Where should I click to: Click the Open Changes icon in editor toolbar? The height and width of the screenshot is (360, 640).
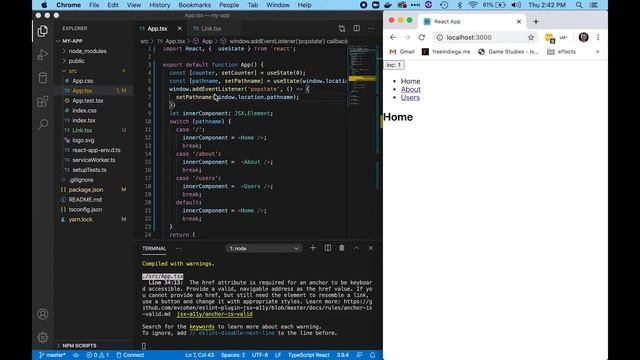[342, 29]
